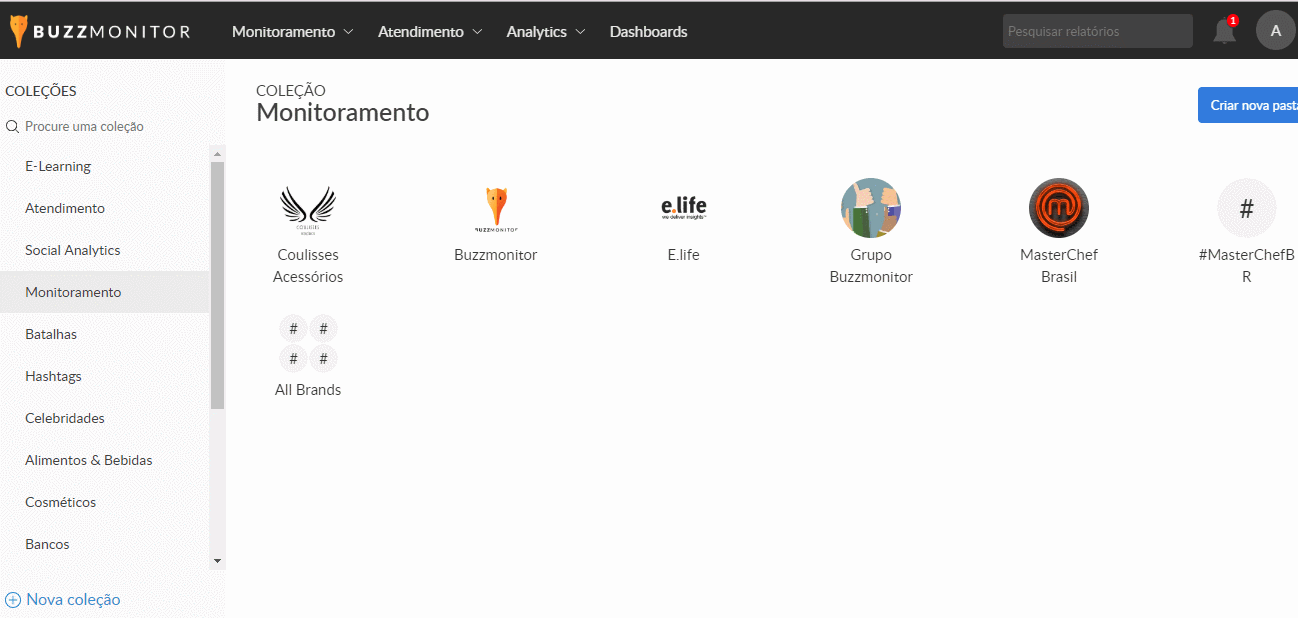This screenshot has height=618, width=1298.
Task: Select the Hashtags collection in sidebar
Action: coord(54,376)
